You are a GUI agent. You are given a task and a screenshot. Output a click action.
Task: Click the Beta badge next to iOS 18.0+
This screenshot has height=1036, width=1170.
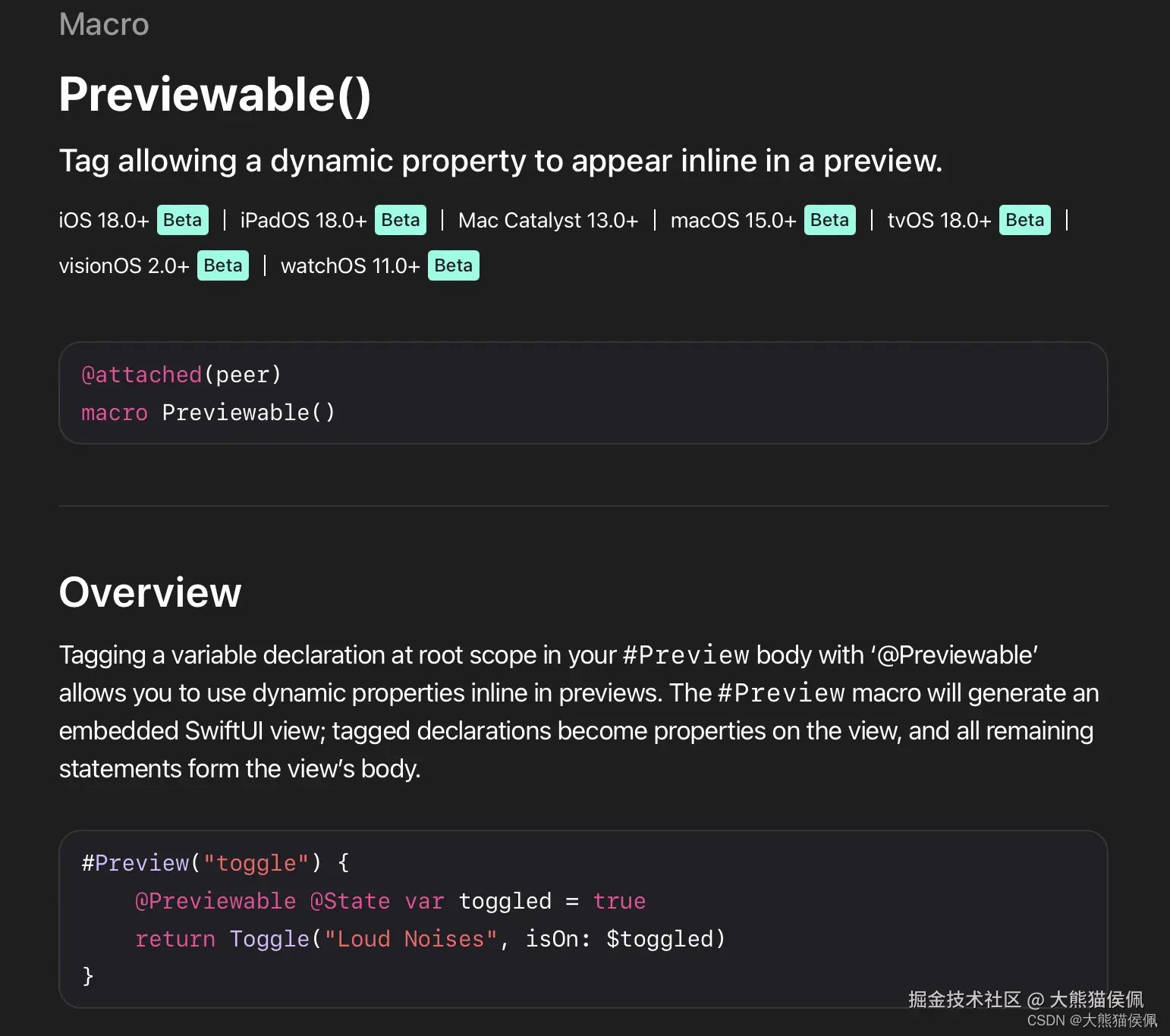coord(182,220)
